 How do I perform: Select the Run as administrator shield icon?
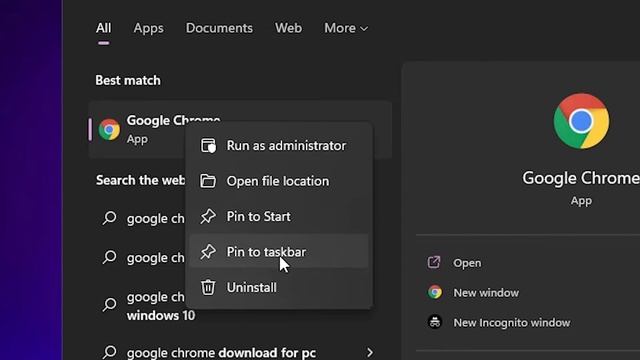pos(208,146)
